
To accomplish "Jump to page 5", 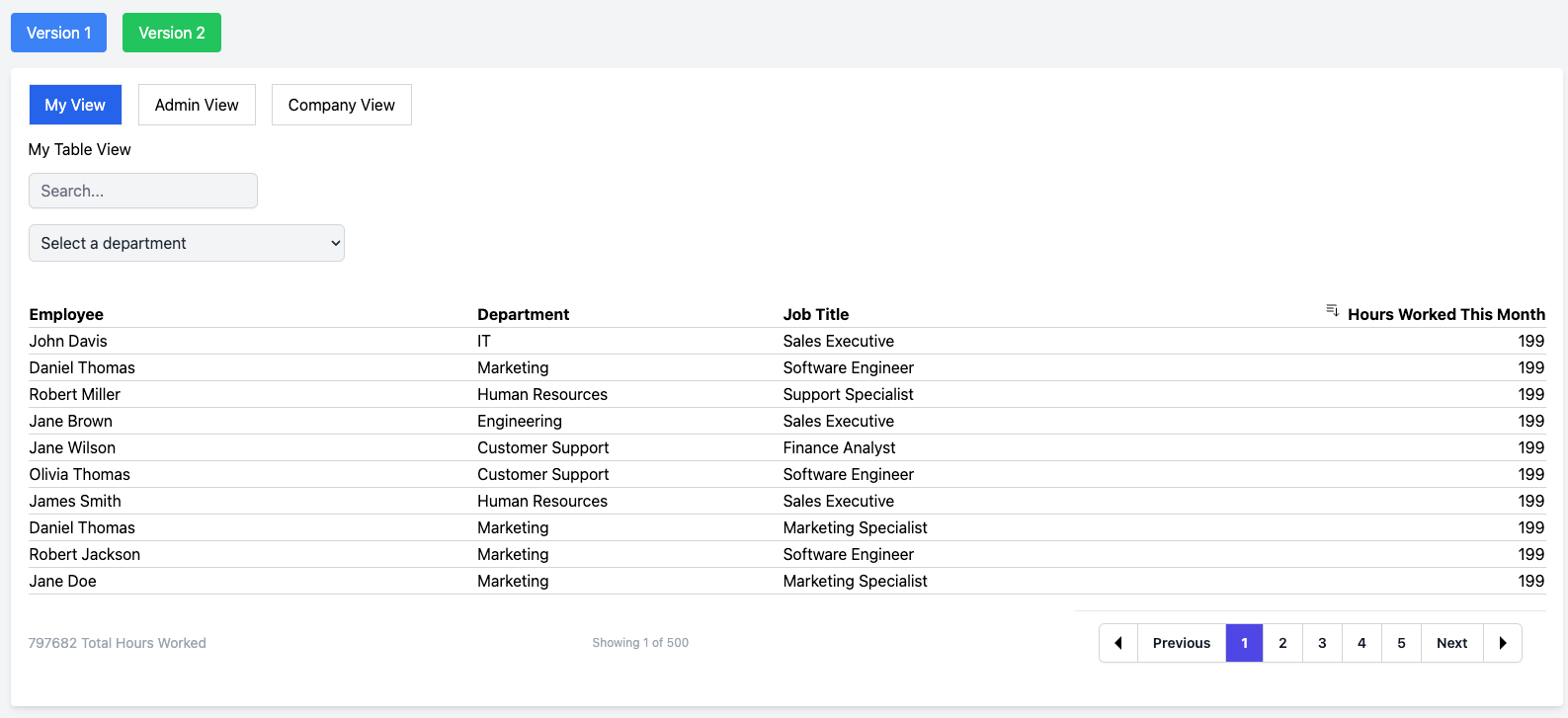I will coord(1401,643).
